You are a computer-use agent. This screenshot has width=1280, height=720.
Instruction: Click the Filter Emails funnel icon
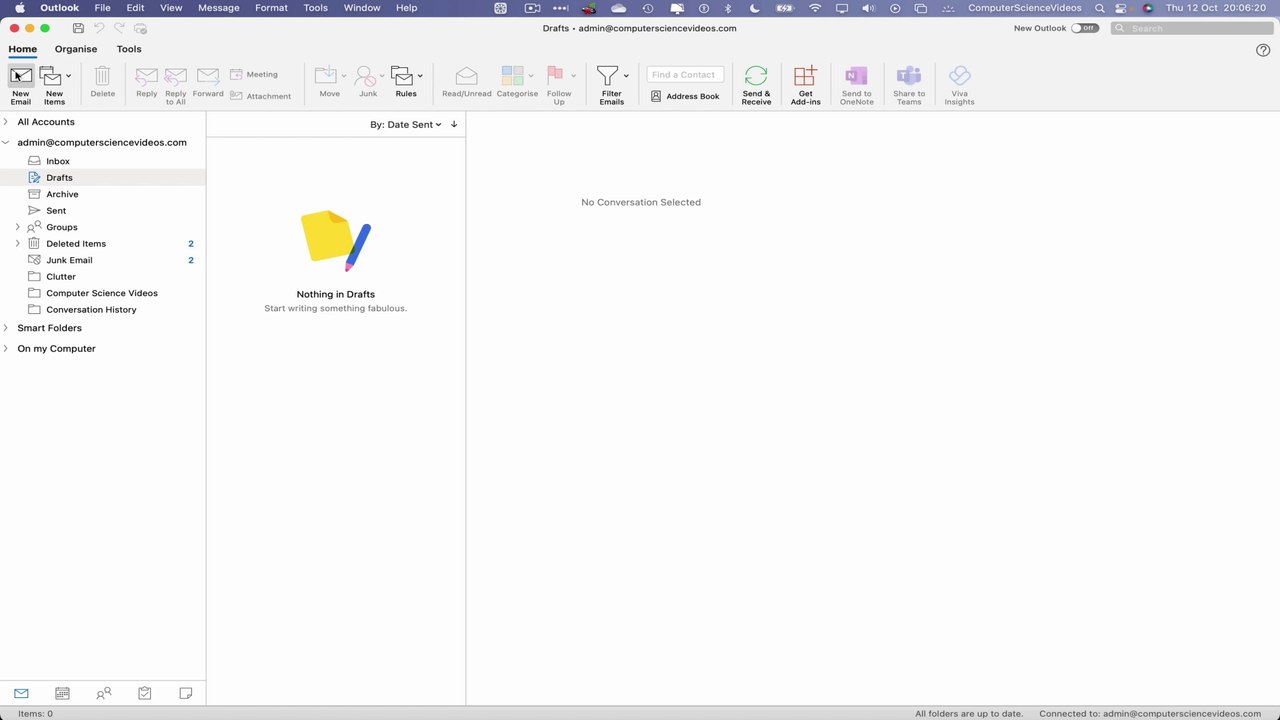607,76
